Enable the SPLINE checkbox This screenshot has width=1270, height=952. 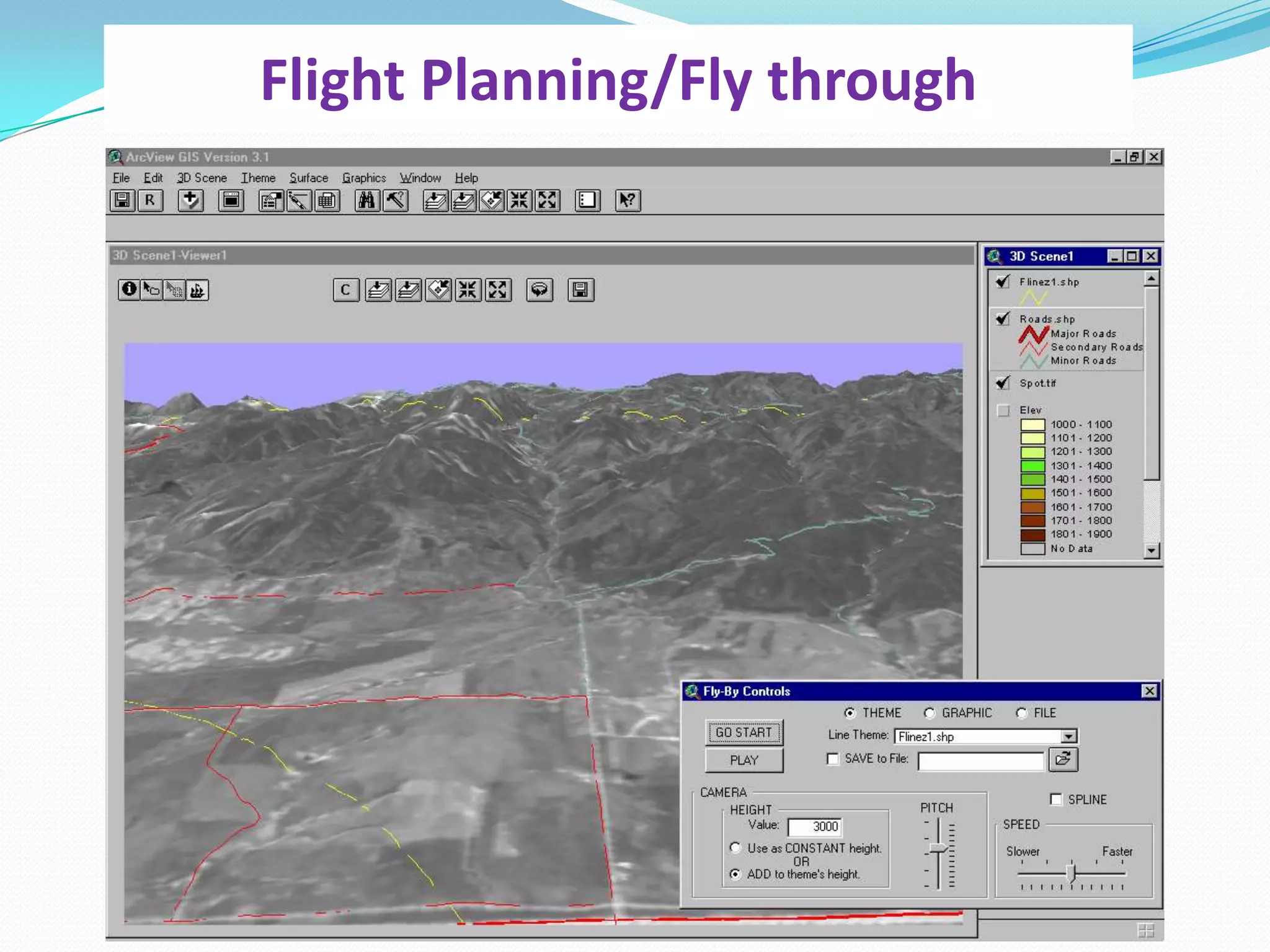coord(1056,799)
